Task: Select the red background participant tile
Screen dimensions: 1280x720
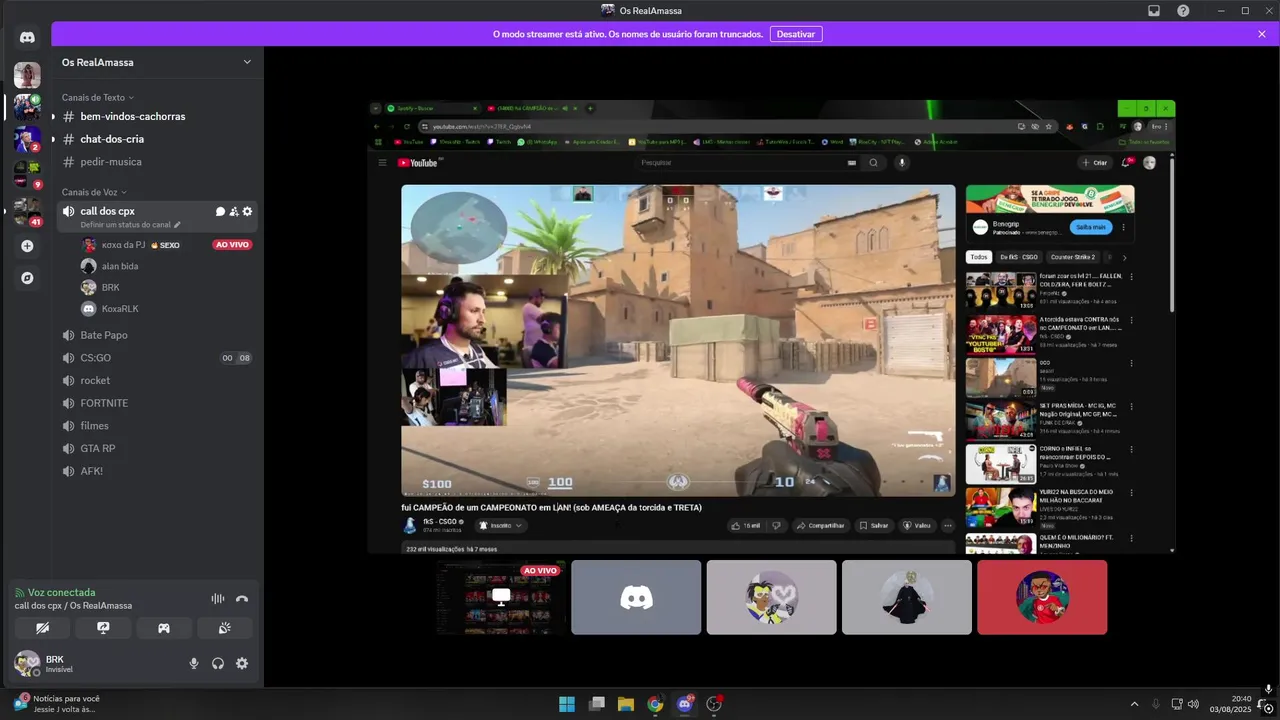Action: click(x=1042, y=597)
